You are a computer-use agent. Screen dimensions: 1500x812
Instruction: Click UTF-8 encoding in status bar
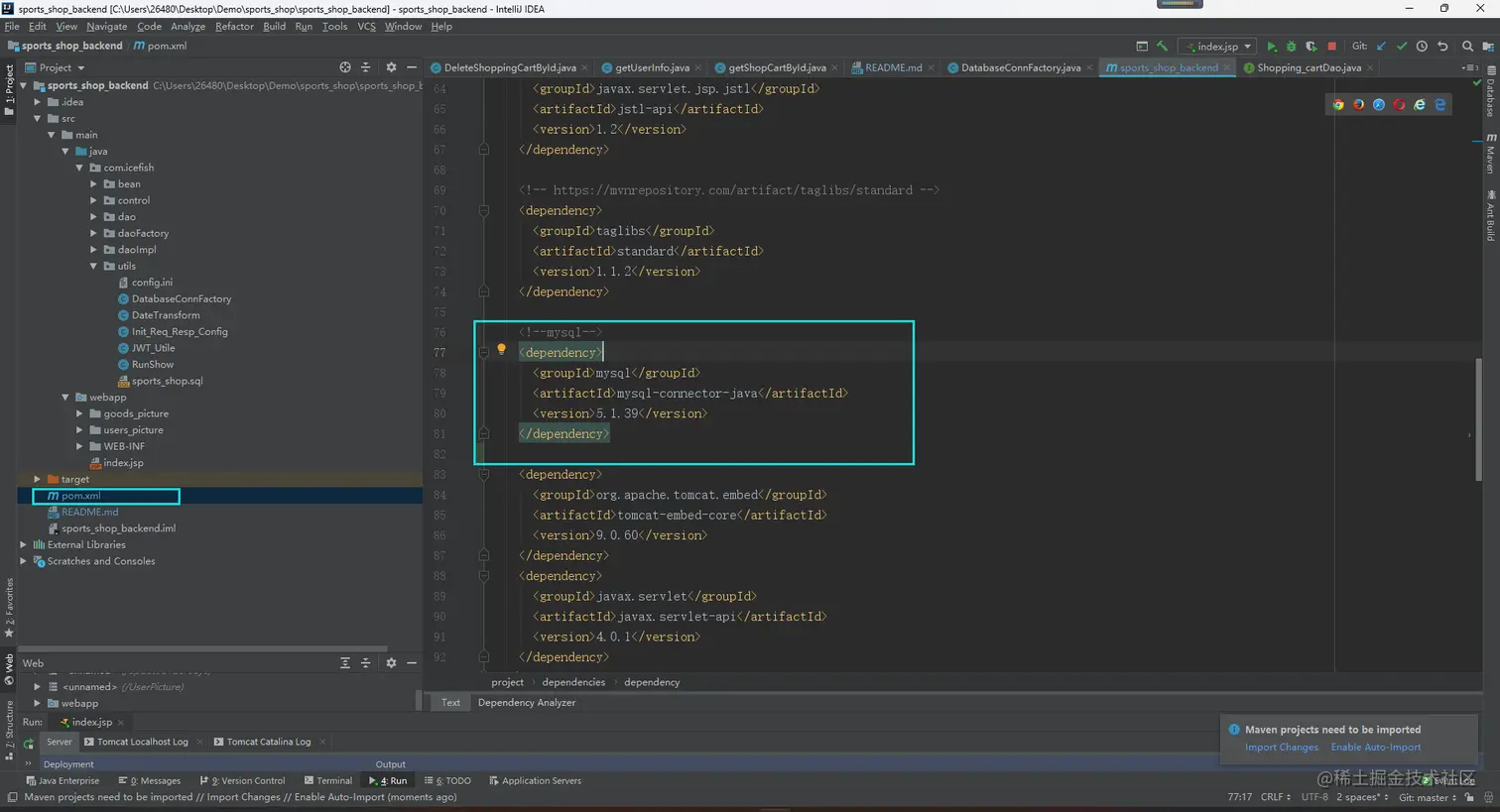pyautogui.click(x=1314, y=797)
